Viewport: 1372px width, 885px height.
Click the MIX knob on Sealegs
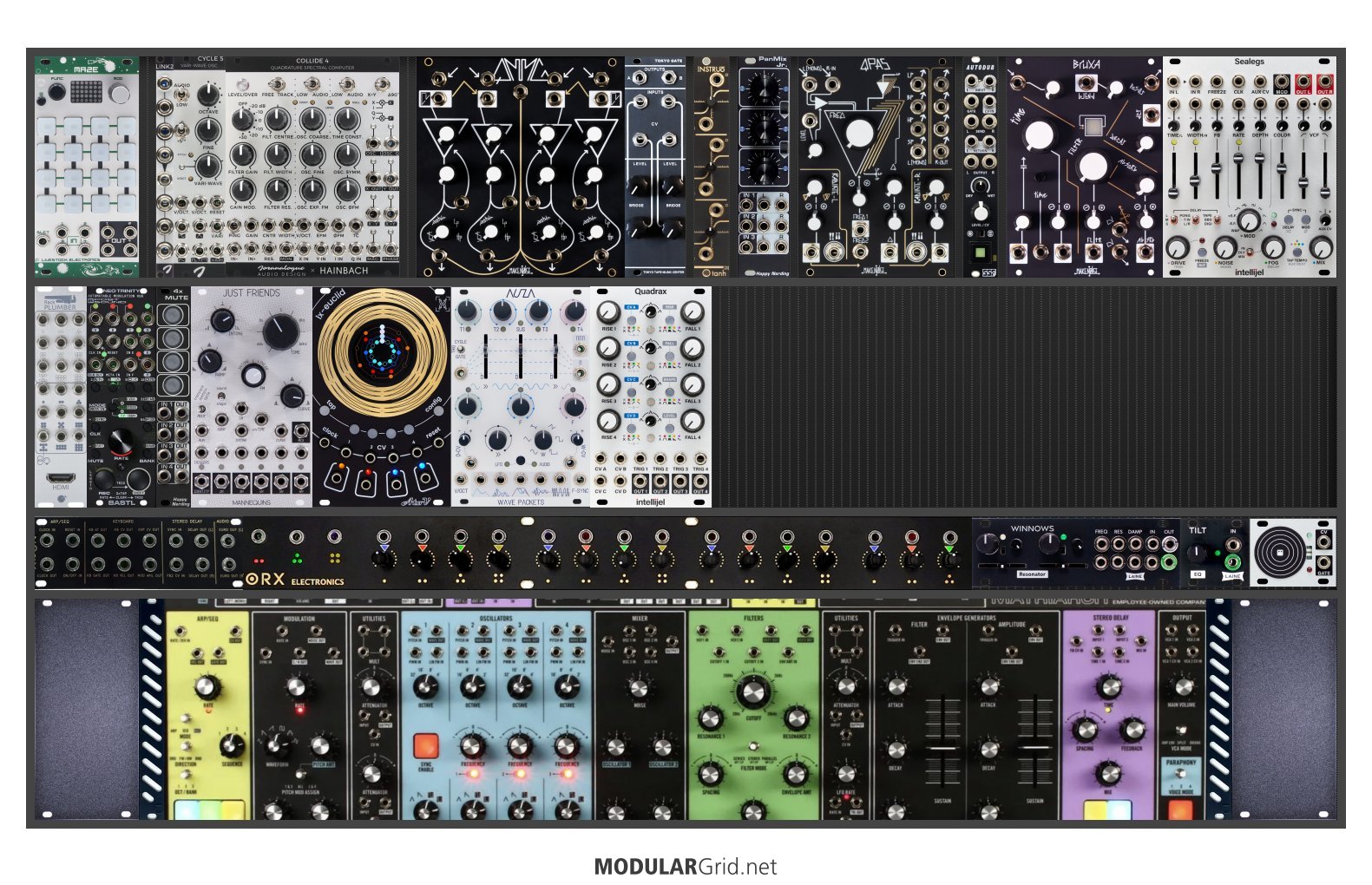pyautogui.click(x=1321, y=246)
